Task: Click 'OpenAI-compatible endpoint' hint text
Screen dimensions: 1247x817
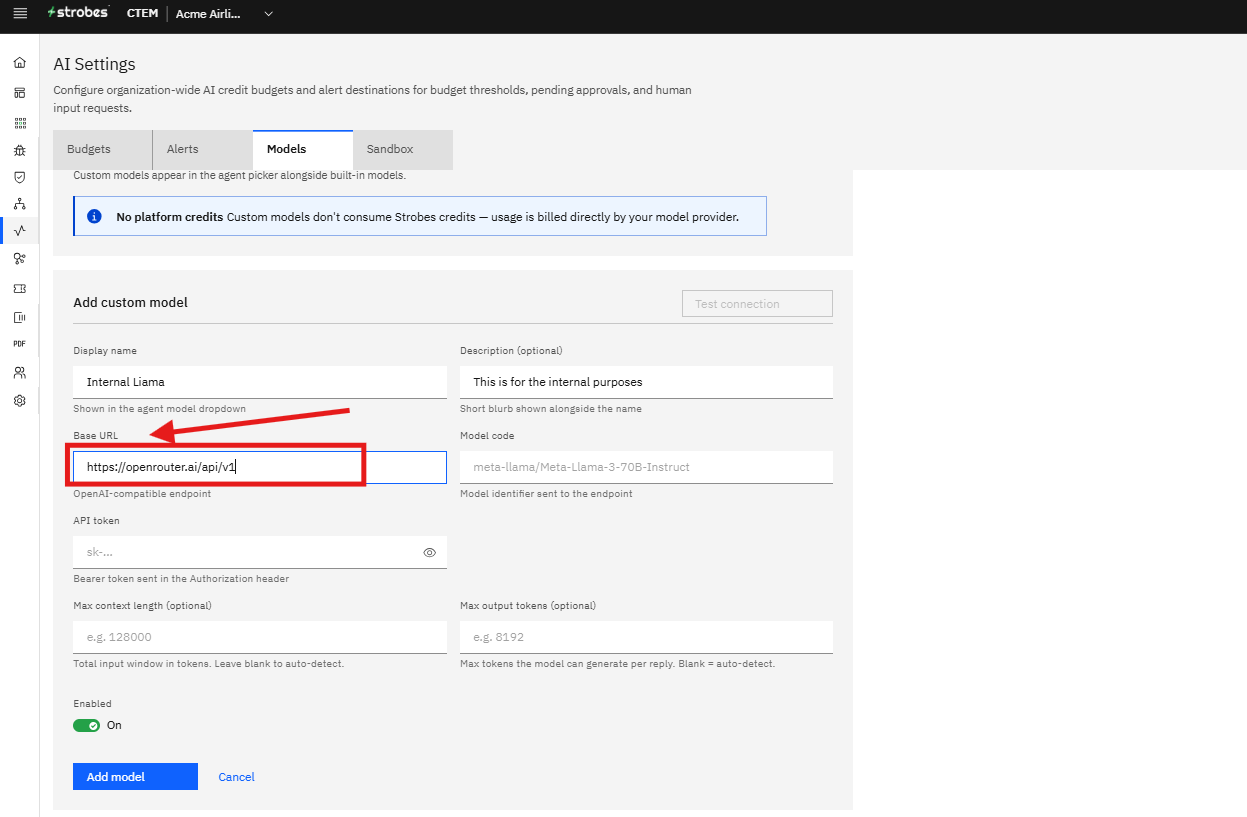Action: click(x=142, y=494)
